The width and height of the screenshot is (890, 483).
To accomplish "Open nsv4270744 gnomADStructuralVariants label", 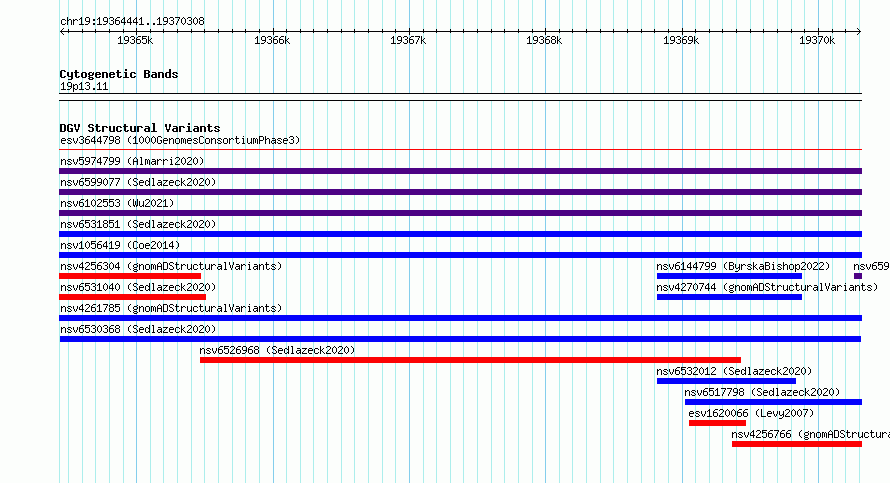I will click(x=767, y=287).
